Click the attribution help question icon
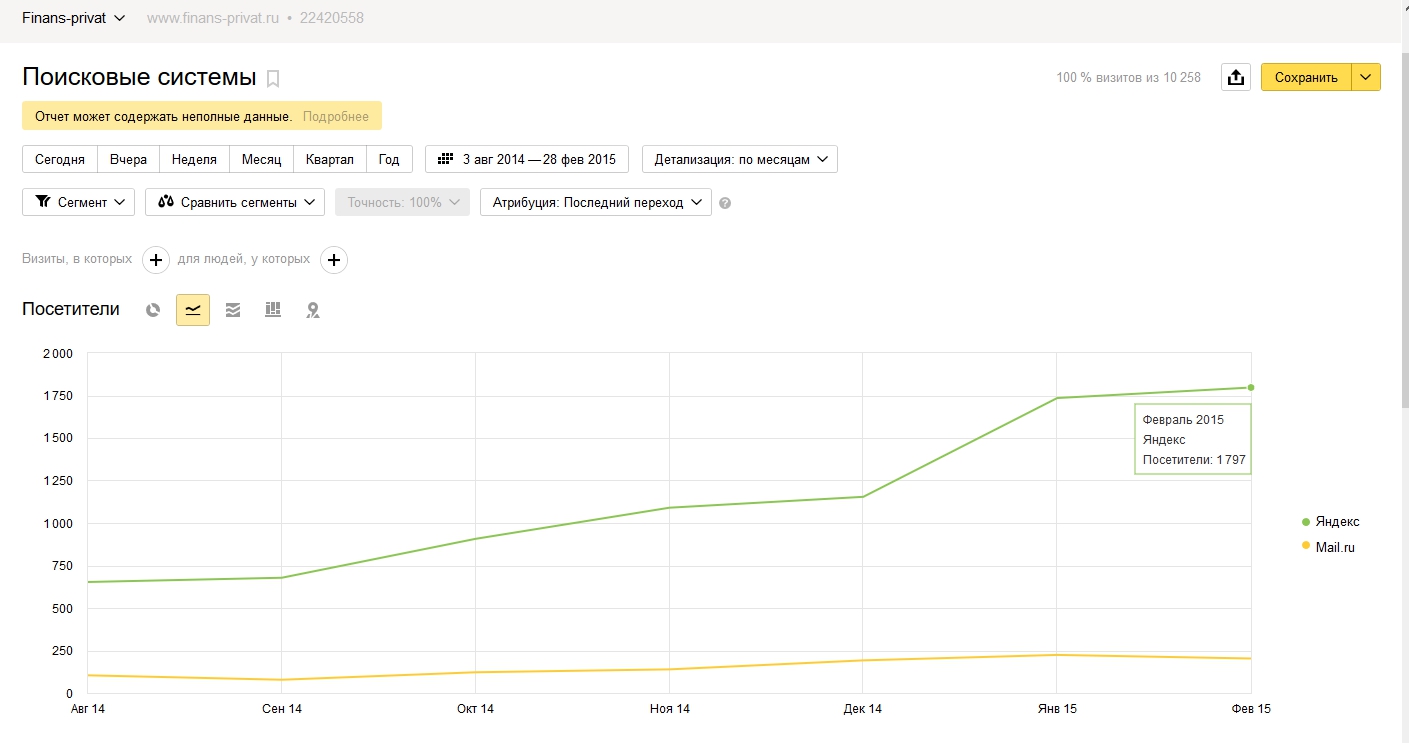Viewport: 1409px width, 743px height. [725, 203]
